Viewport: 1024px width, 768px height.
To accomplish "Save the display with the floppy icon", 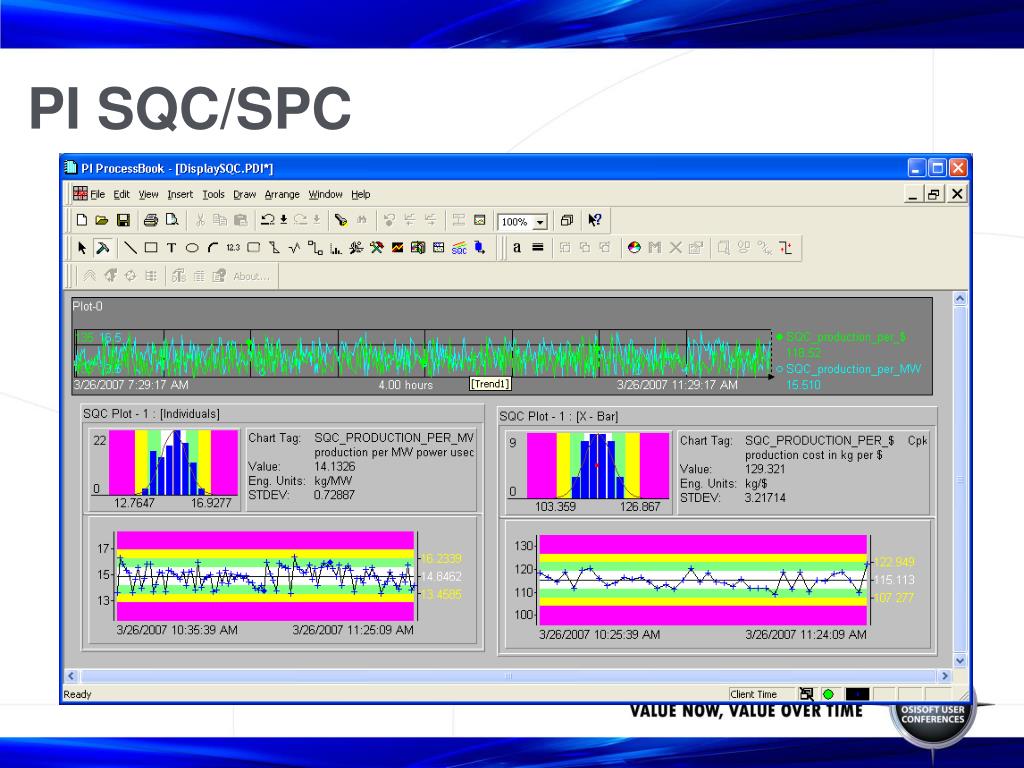I will tap(123, 220).
